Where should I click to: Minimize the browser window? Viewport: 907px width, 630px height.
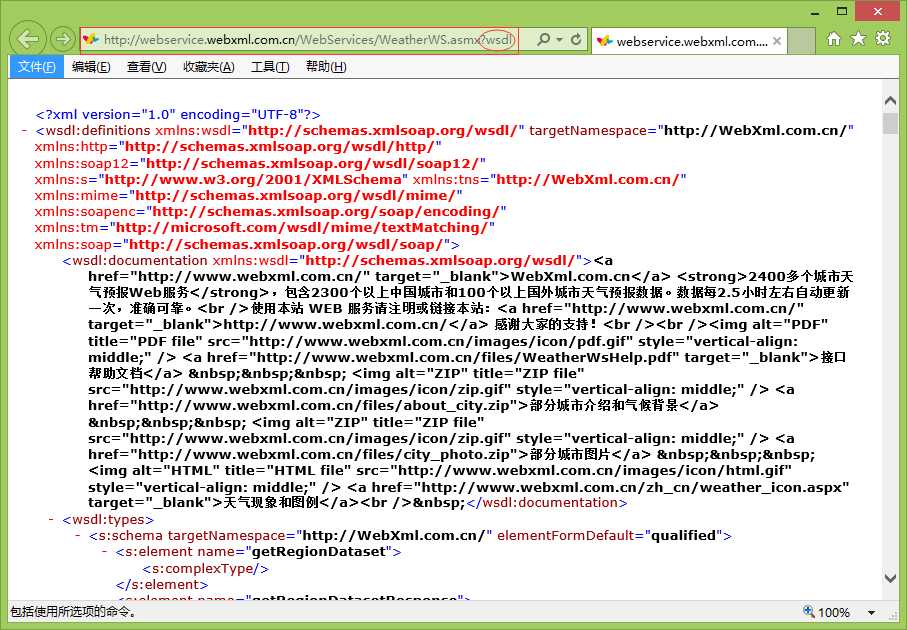pos(816,12)
